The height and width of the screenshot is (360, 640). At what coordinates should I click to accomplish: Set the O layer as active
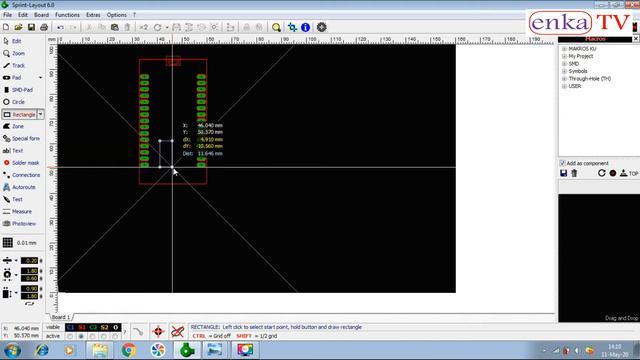pyautogui.click(x=115, y=336)
